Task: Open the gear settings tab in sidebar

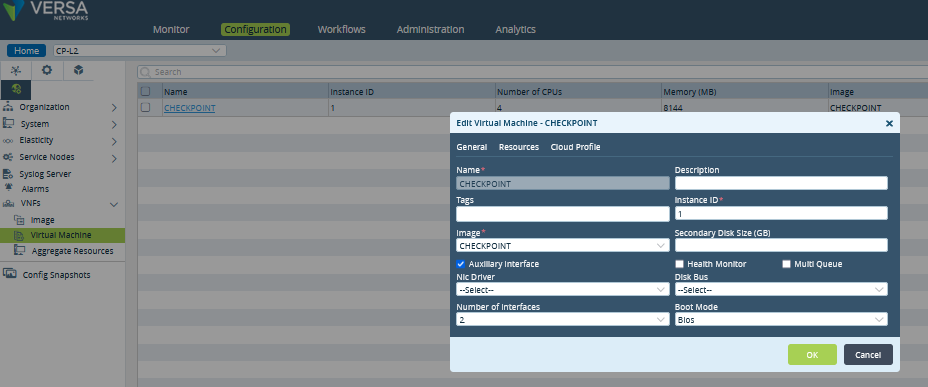Action: click(47, 70)
